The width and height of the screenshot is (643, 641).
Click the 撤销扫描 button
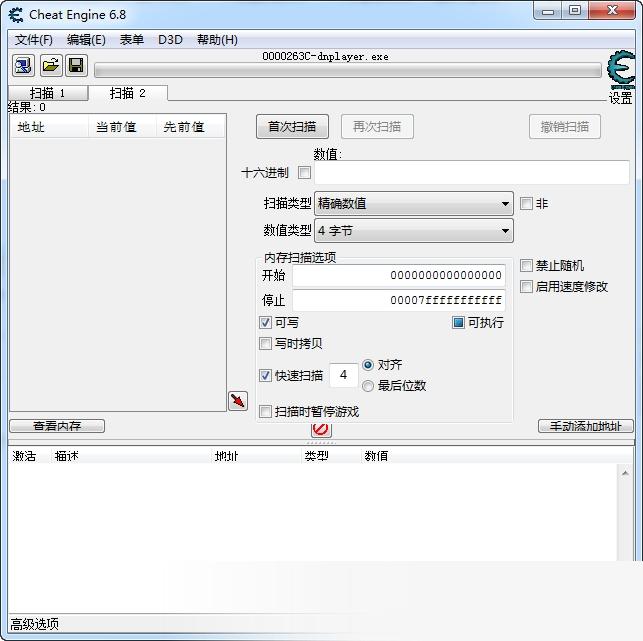coord(565,127)
